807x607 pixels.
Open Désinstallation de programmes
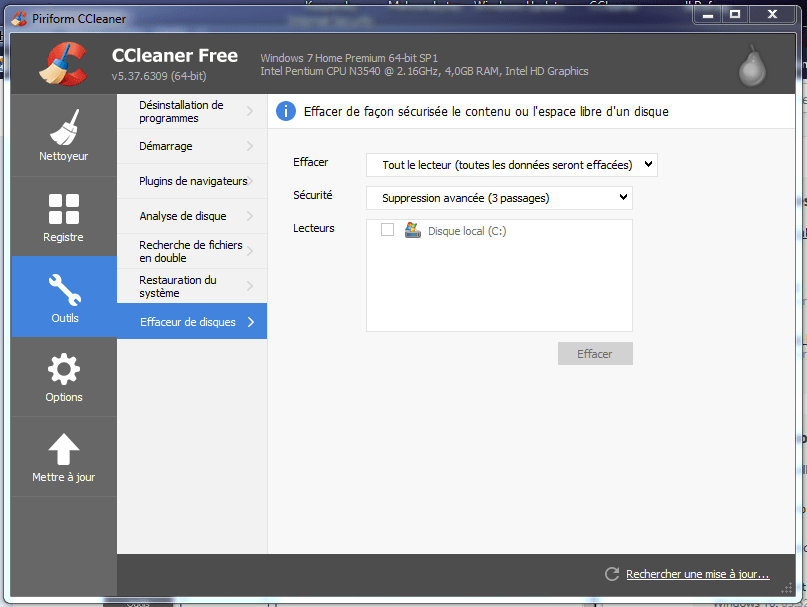tap(192, 111)
